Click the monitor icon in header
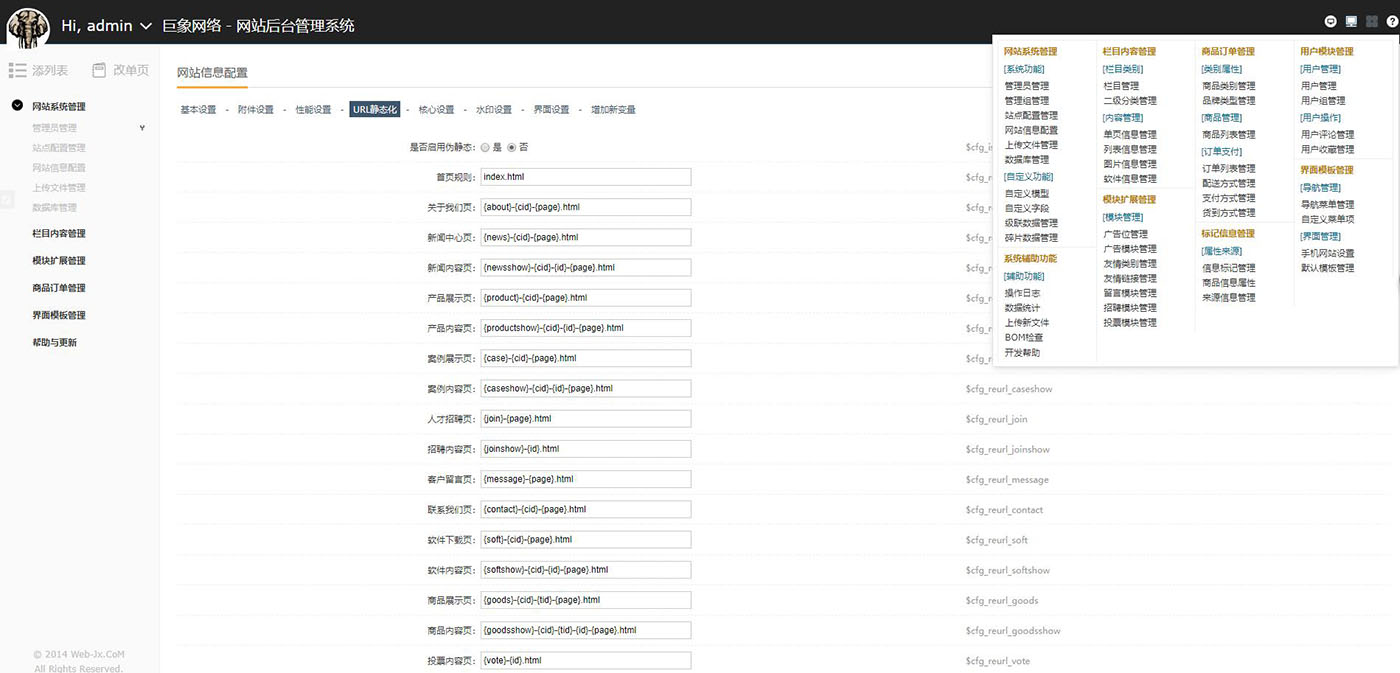The image size is (1400, 673). pyautogui.click(x=1351, y=21)
